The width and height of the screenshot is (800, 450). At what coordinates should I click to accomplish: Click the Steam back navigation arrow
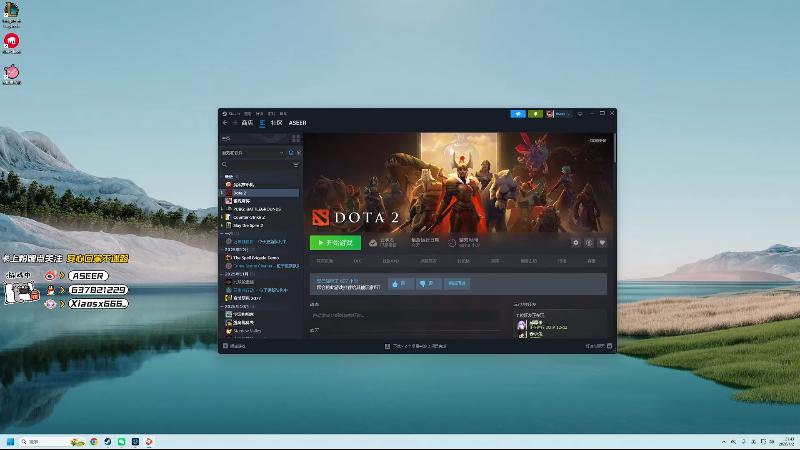[x=225, y=123]
